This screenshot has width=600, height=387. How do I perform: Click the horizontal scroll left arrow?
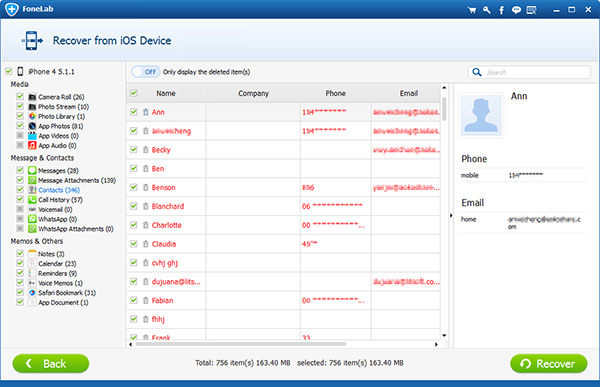point(130,344)
